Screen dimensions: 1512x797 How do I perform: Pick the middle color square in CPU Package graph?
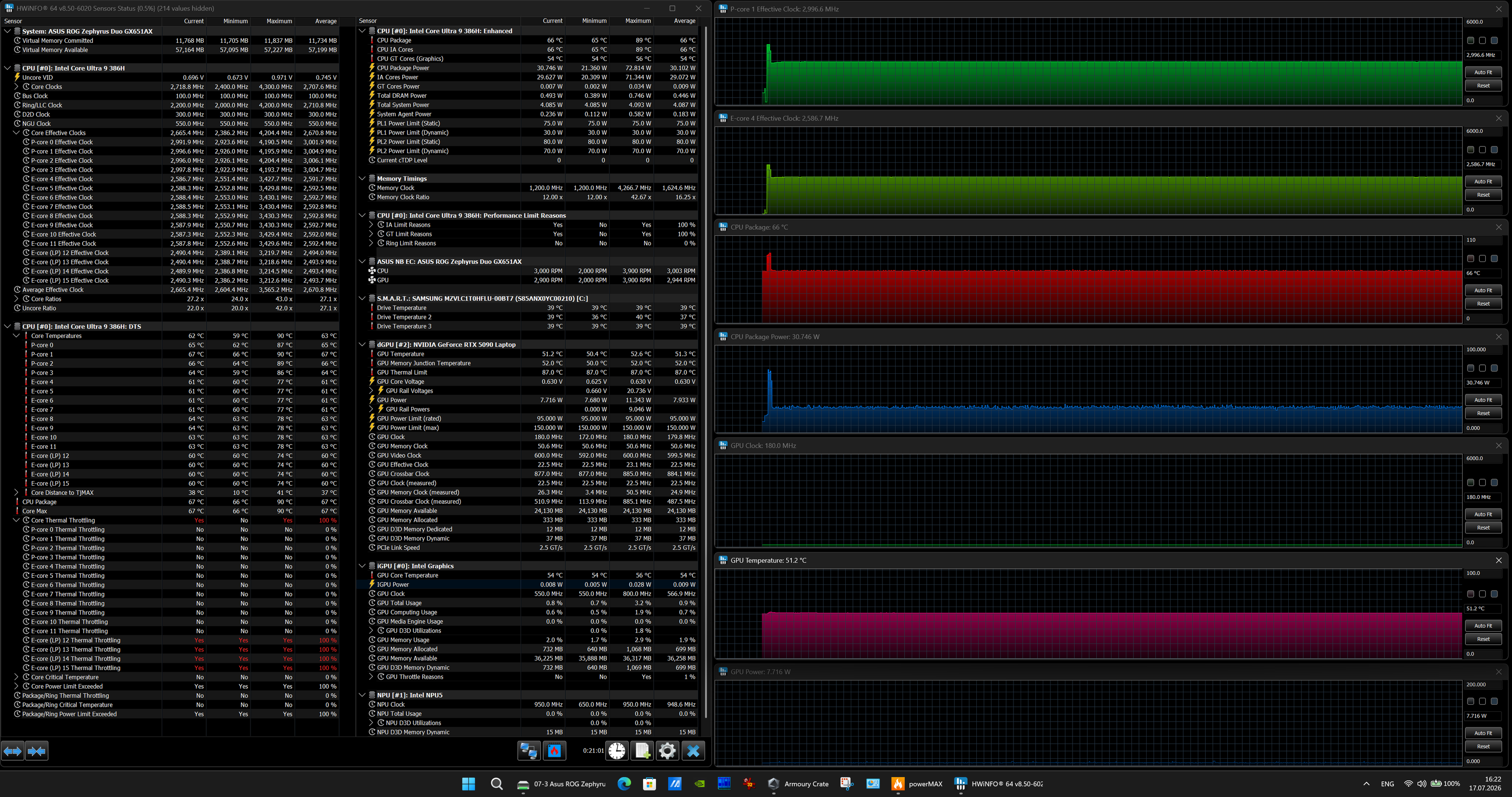click(x=1482, y=259)
